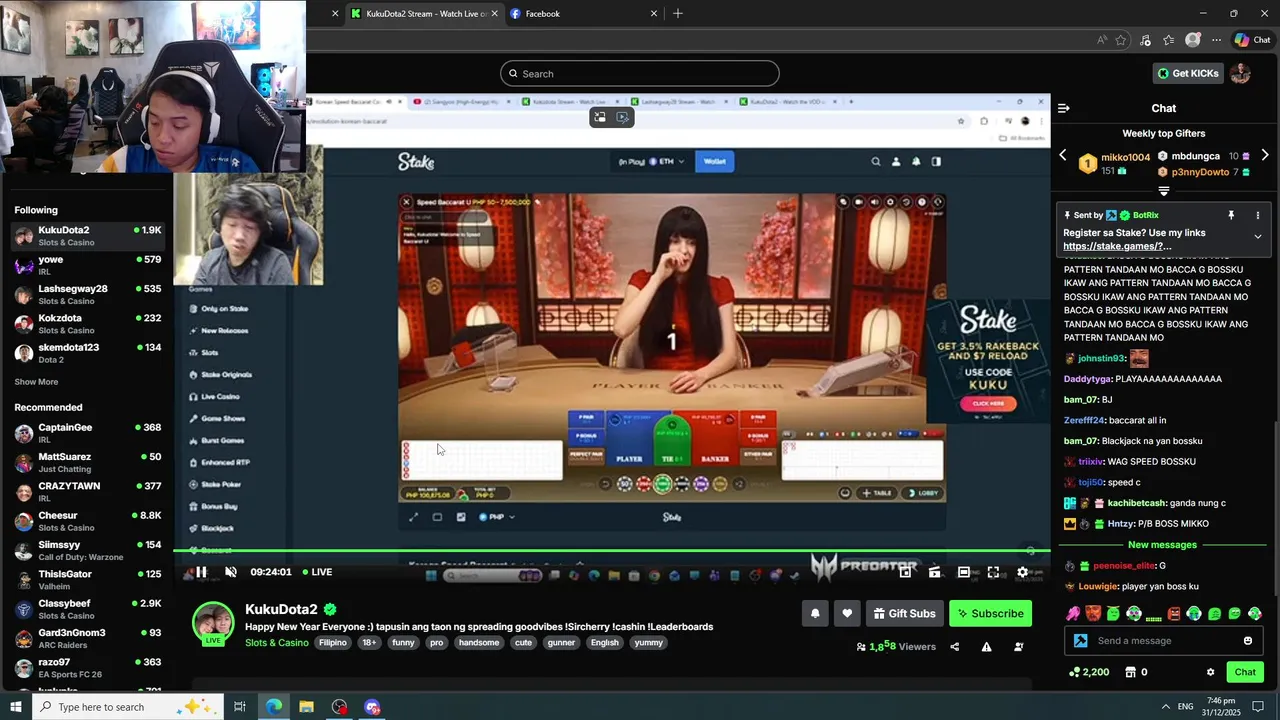Image resolution: width=1280 pixels, height=720 pixels.
Task: Click the Windows taskbar search box
Action: [x=128, y=707]
